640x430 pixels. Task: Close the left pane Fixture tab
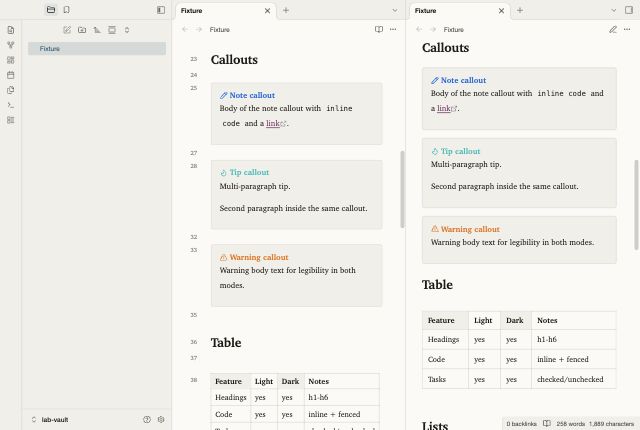[267, 11]
